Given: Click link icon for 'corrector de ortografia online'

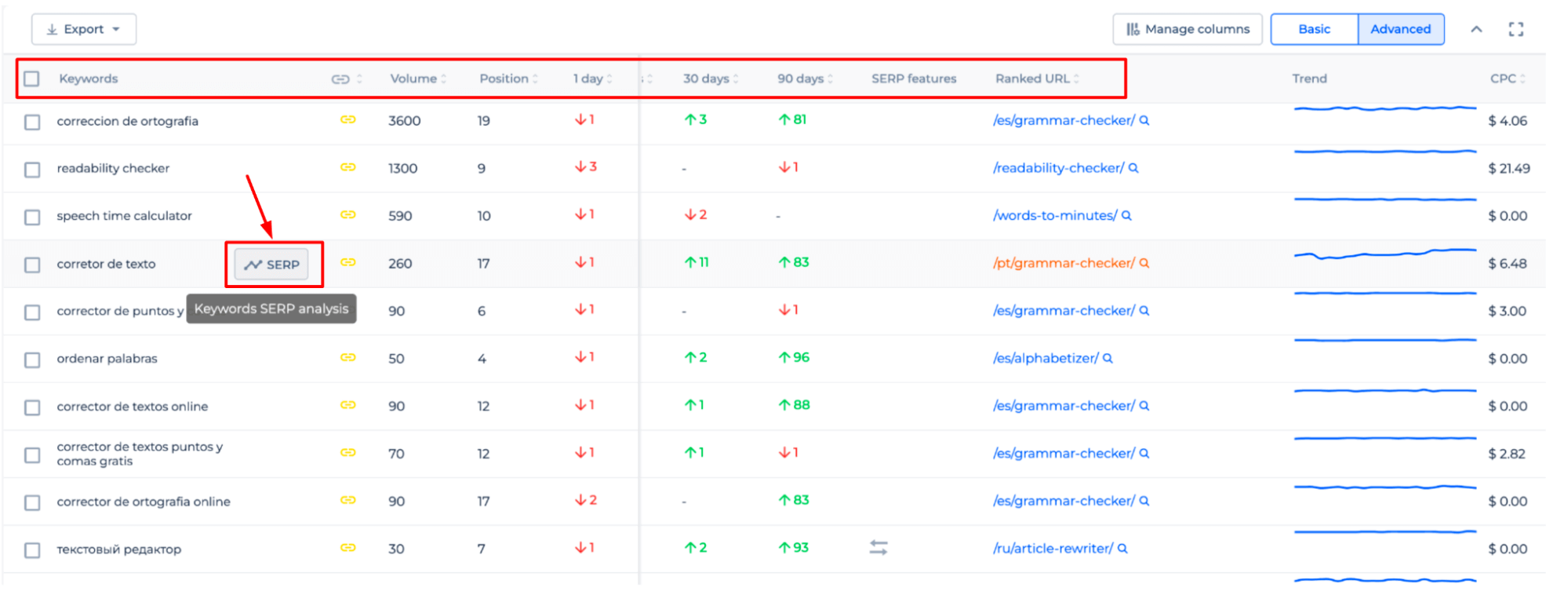Looking at the screenshot, I should tap(347, 500).
